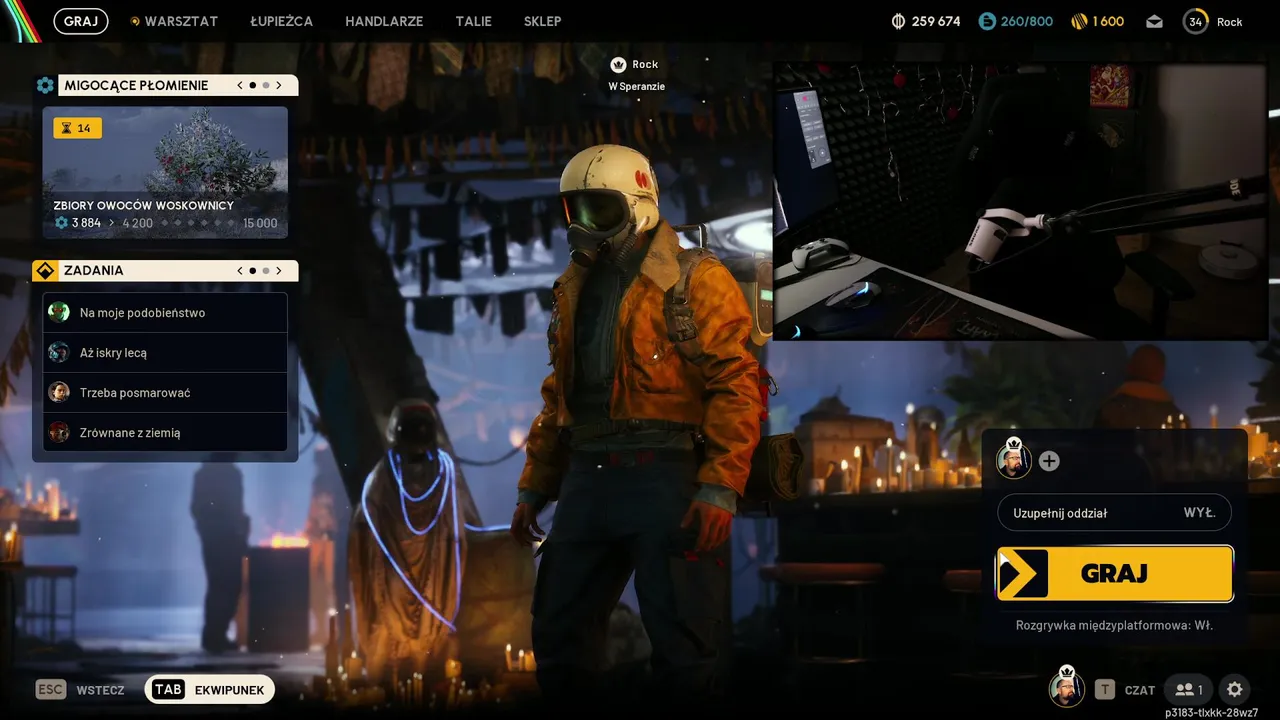The width and height of the screenshot is (1280, 720).
Task: Open quest Aż iskry lecą
Action: (x=165, y=352)
